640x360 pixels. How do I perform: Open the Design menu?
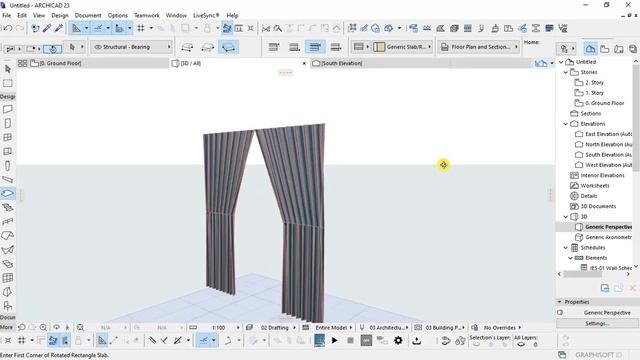click(60, 16)
